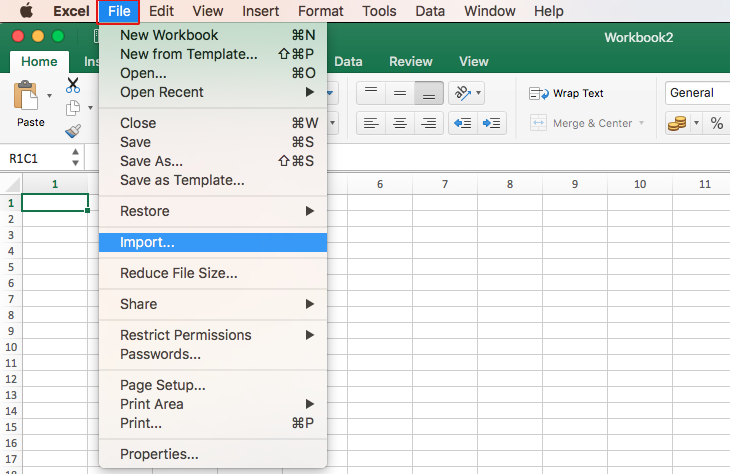
Task: Select the Format Painter brush icon
Action: point(73,131)
